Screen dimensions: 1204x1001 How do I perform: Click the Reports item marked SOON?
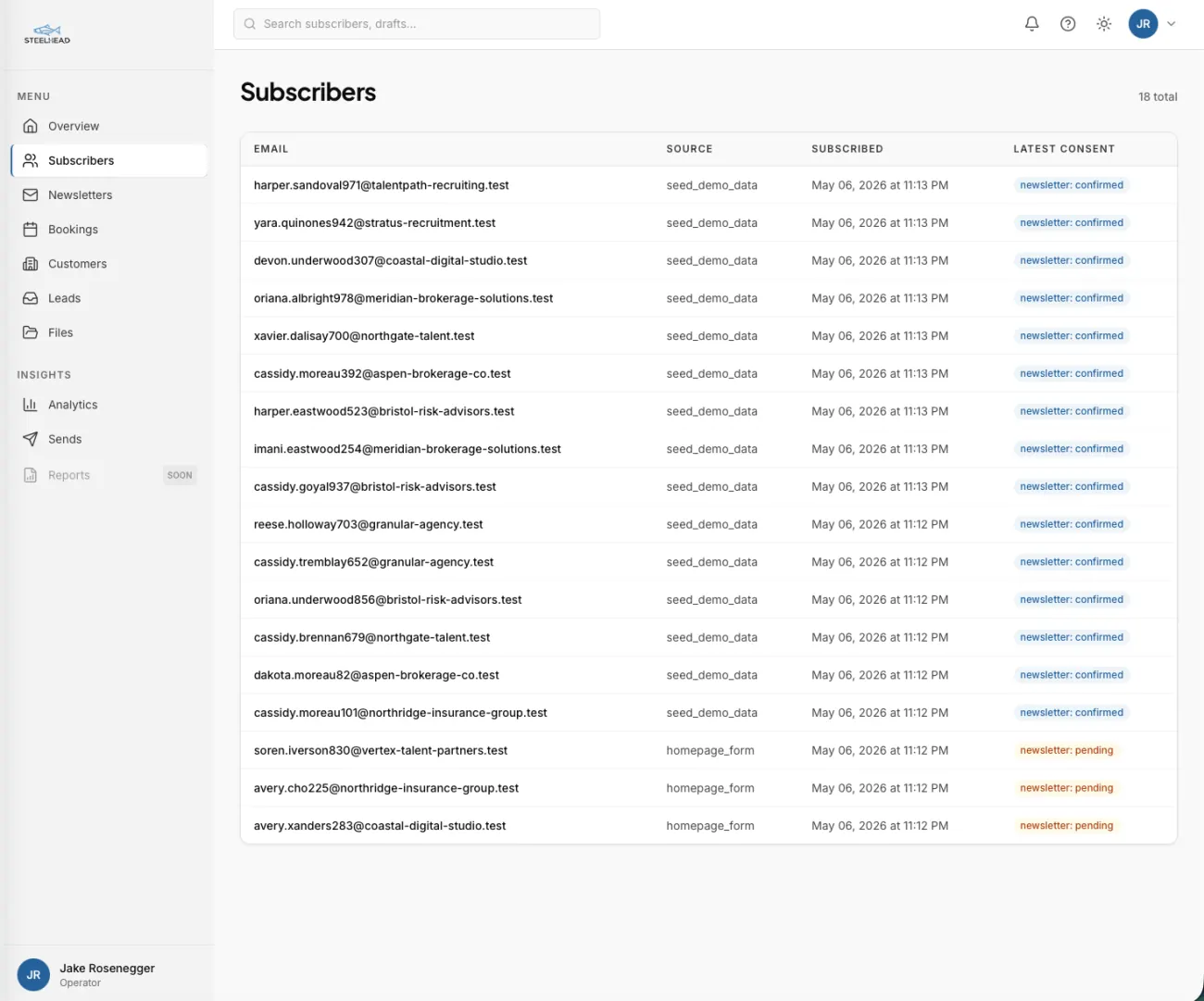[x=109, y=475]
